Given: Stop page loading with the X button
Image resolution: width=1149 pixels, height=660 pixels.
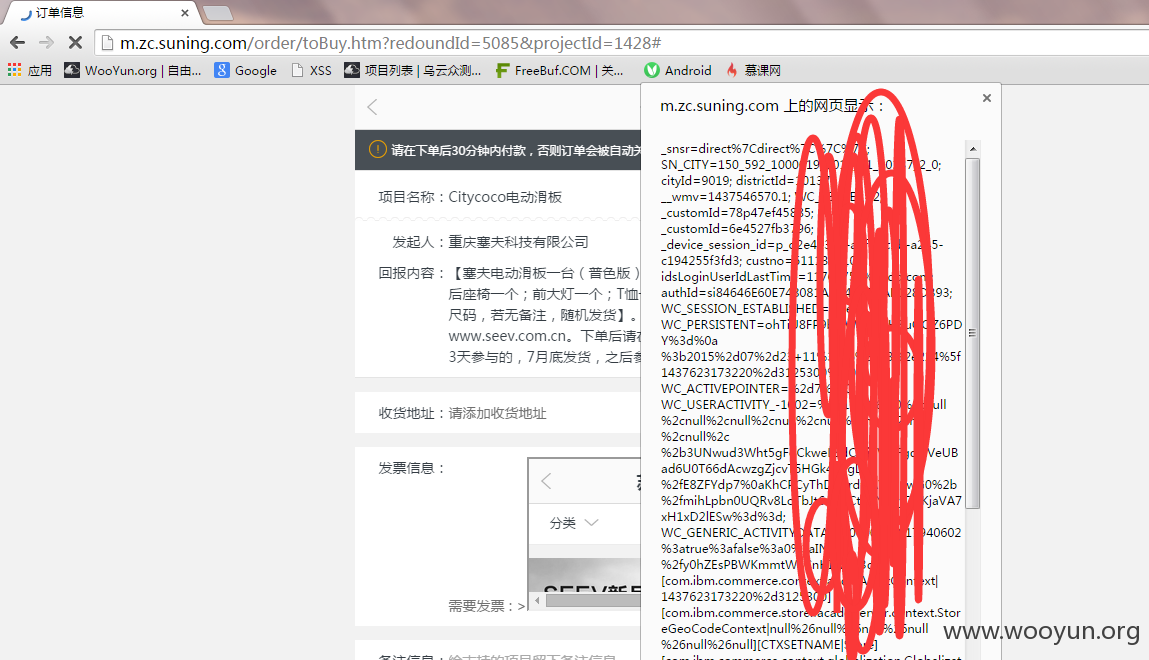Looking at the screenshot, I should click(75, 42).
